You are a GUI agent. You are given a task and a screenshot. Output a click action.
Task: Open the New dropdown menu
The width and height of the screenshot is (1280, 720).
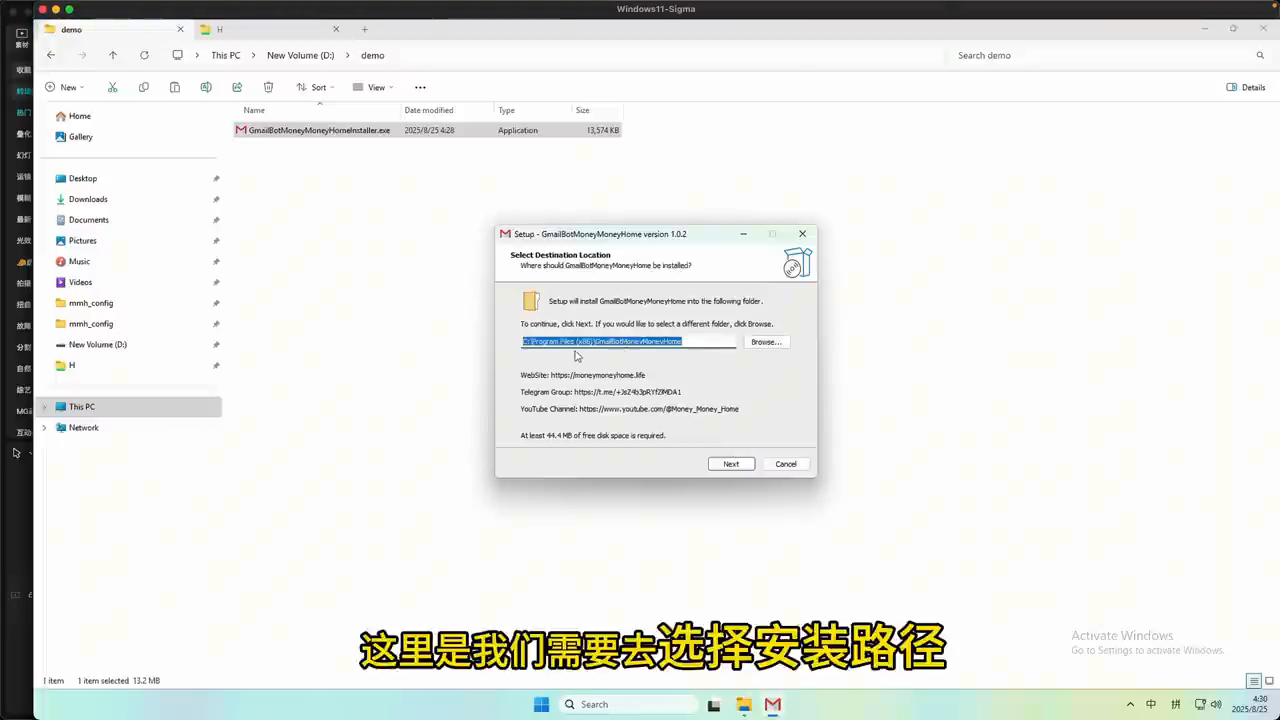coord(64,87)
